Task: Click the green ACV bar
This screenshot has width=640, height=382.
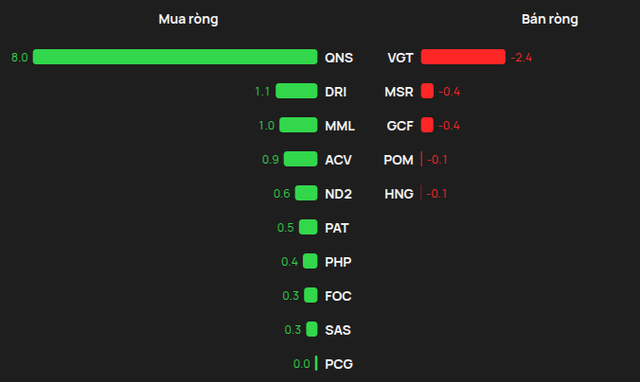Action: [300, 159]
